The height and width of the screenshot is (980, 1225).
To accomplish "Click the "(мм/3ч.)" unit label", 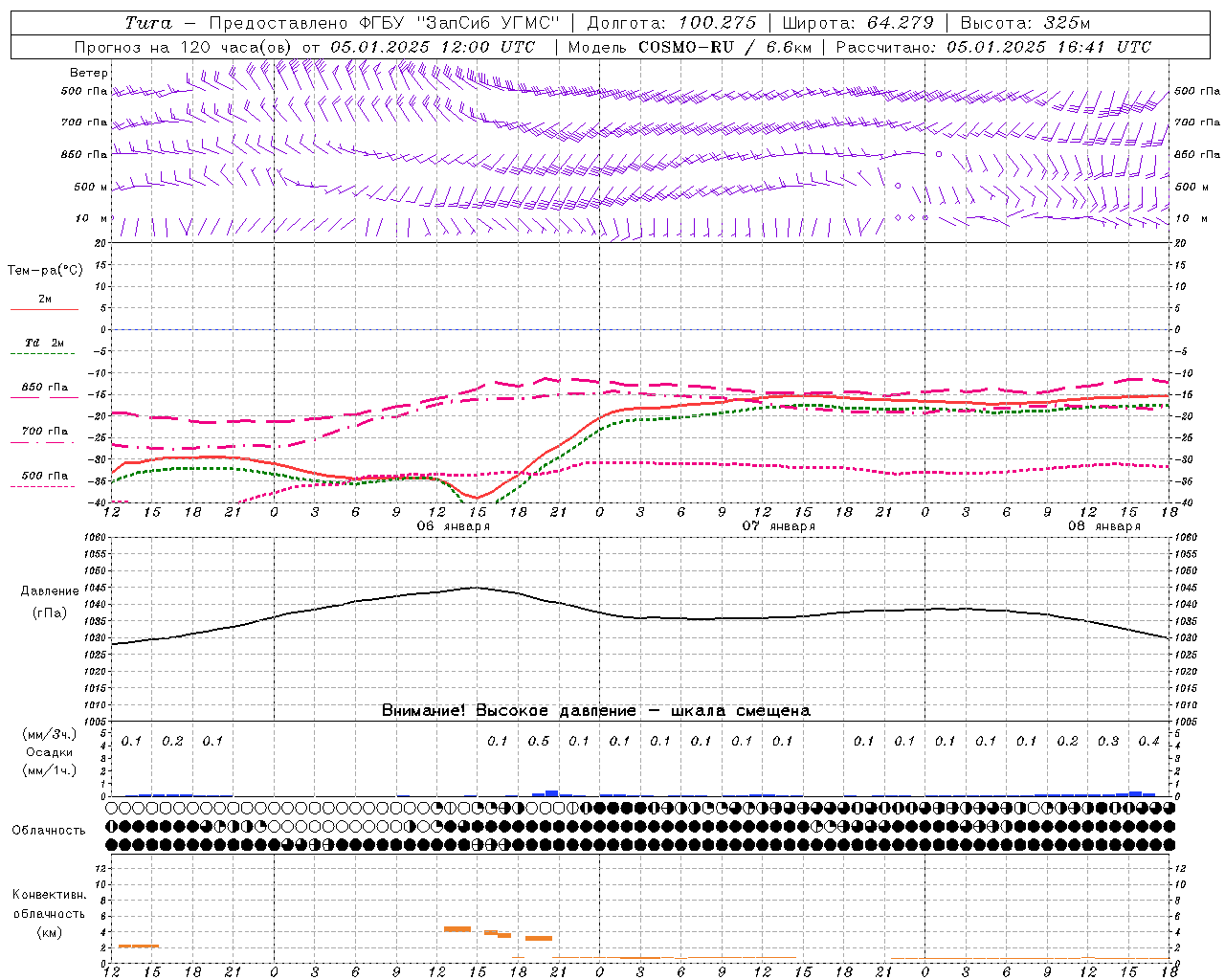I will pos(49,734).
